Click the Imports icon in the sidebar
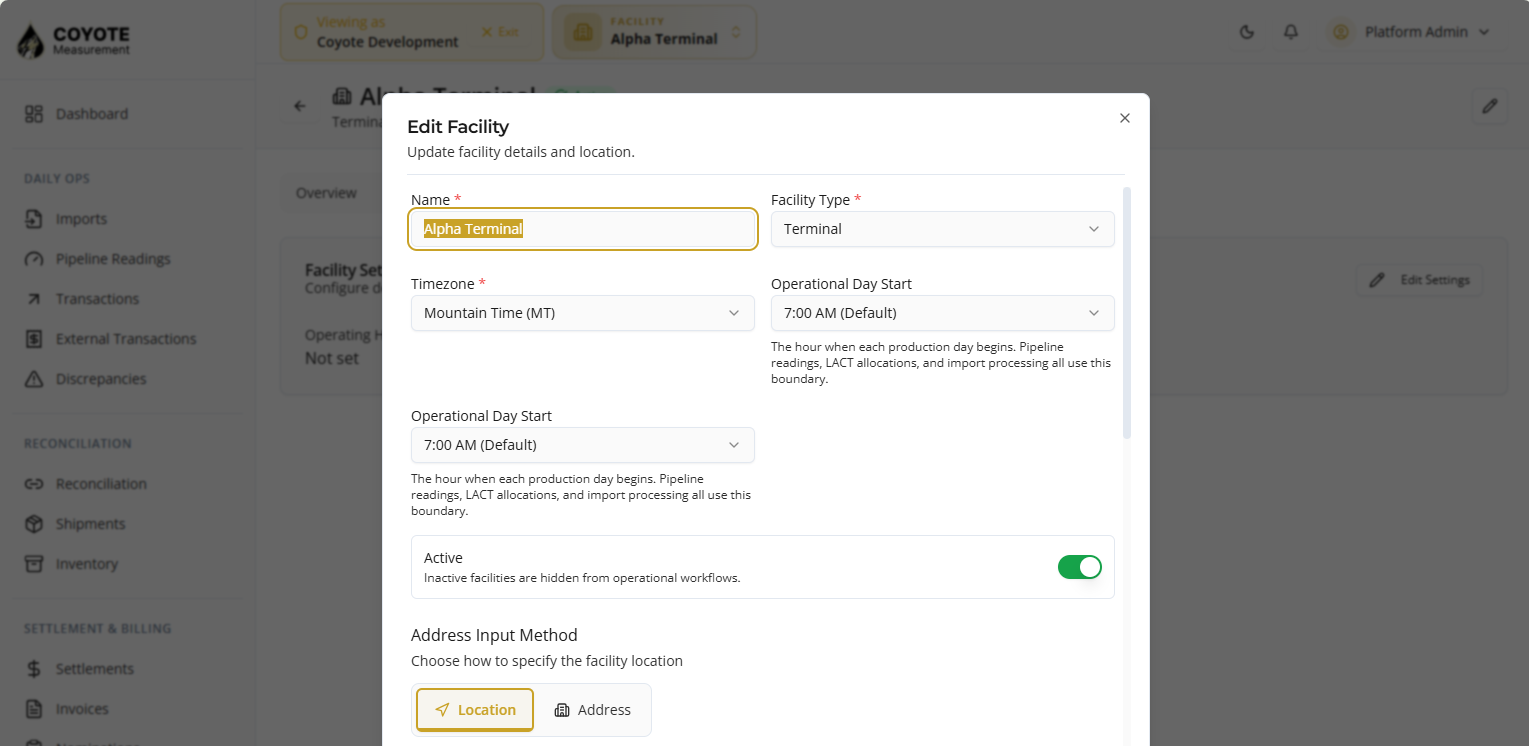Screen dimensions: 1529x746 [x=34, y=219]
